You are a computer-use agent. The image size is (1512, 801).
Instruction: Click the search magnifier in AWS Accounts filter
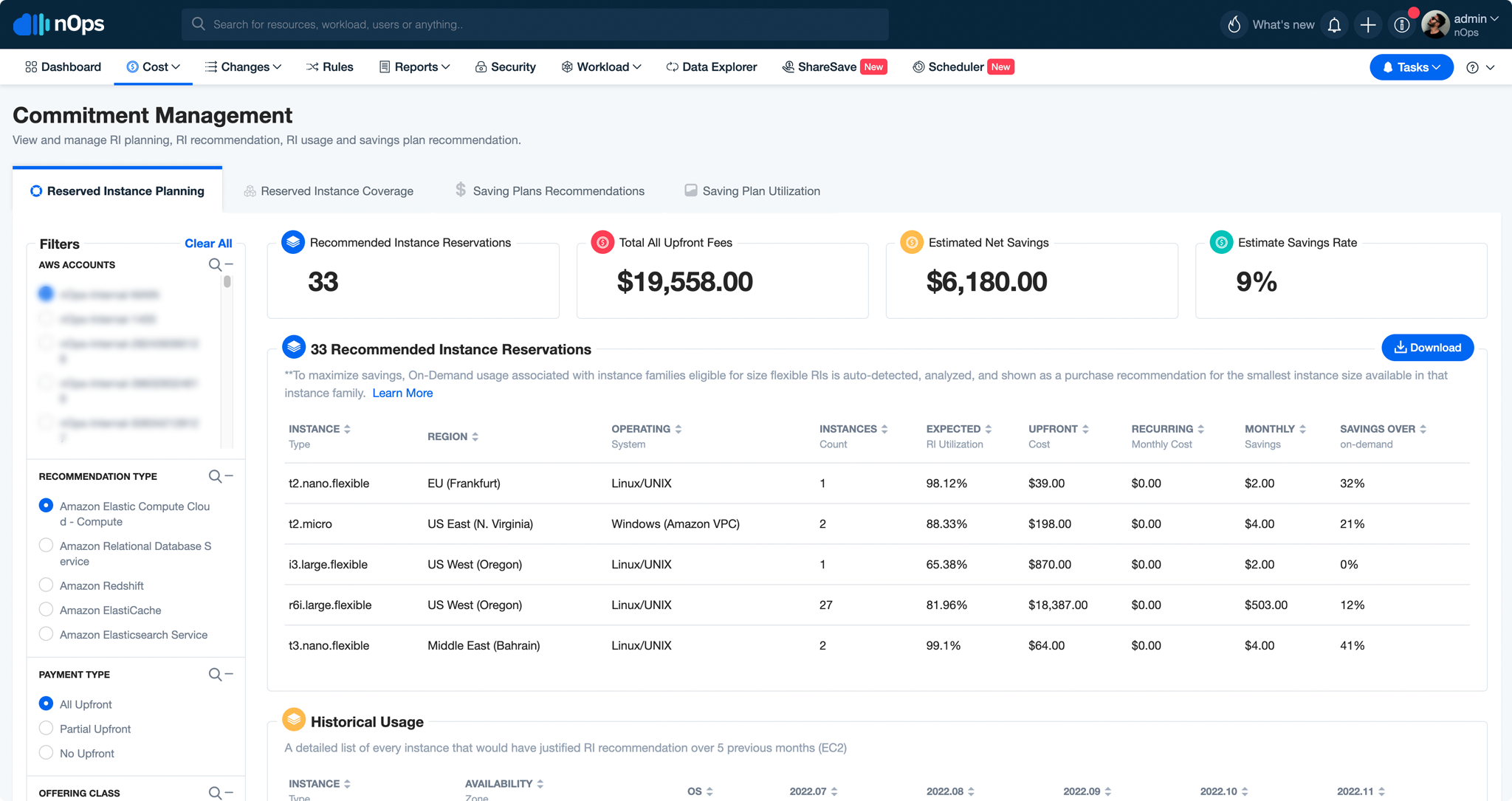(214, 264)
